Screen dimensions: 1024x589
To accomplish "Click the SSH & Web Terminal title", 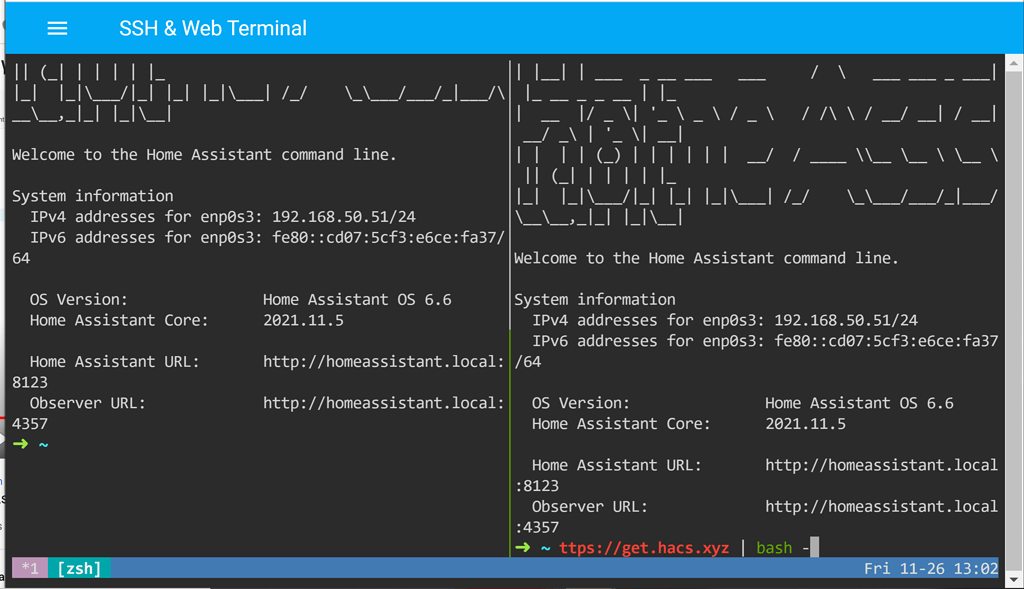I will click(212, 28).
